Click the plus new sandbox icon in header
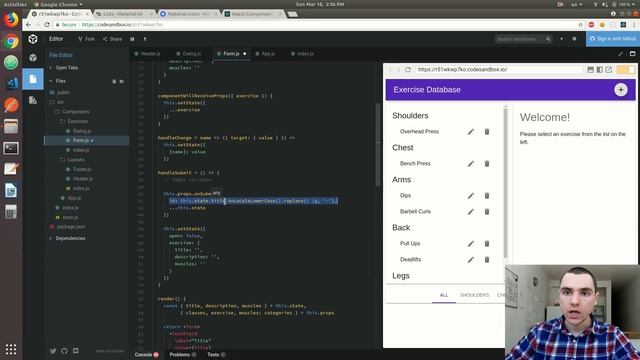 coord(561,39)
